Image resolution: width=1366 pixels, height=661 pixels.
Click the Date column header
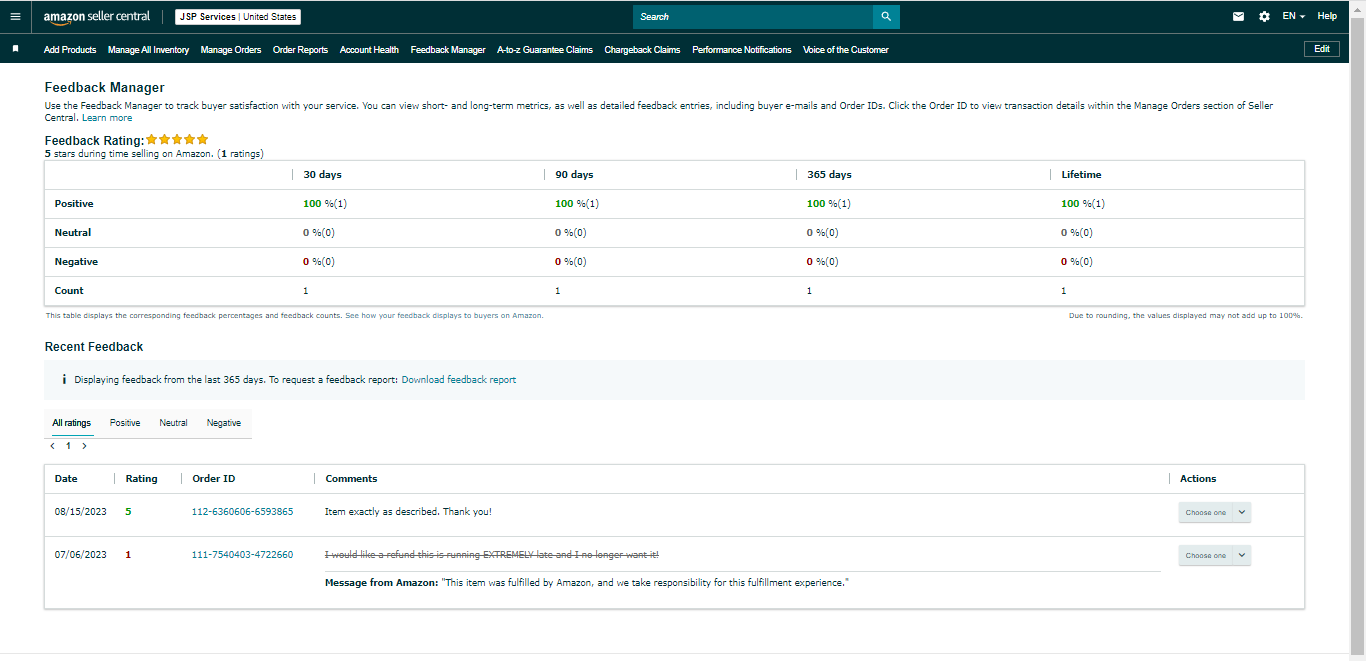pyautogui.click(x=66, y=479)
